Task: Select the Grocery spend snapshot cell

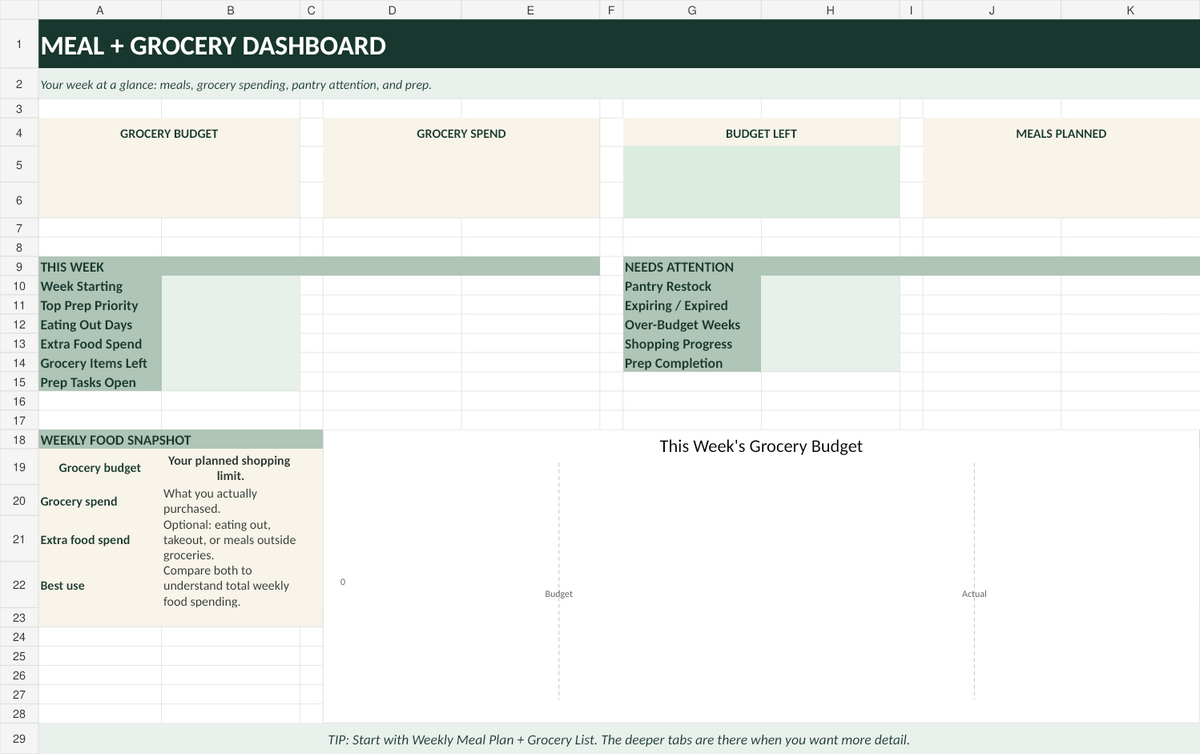Action: tap(100, 501)
